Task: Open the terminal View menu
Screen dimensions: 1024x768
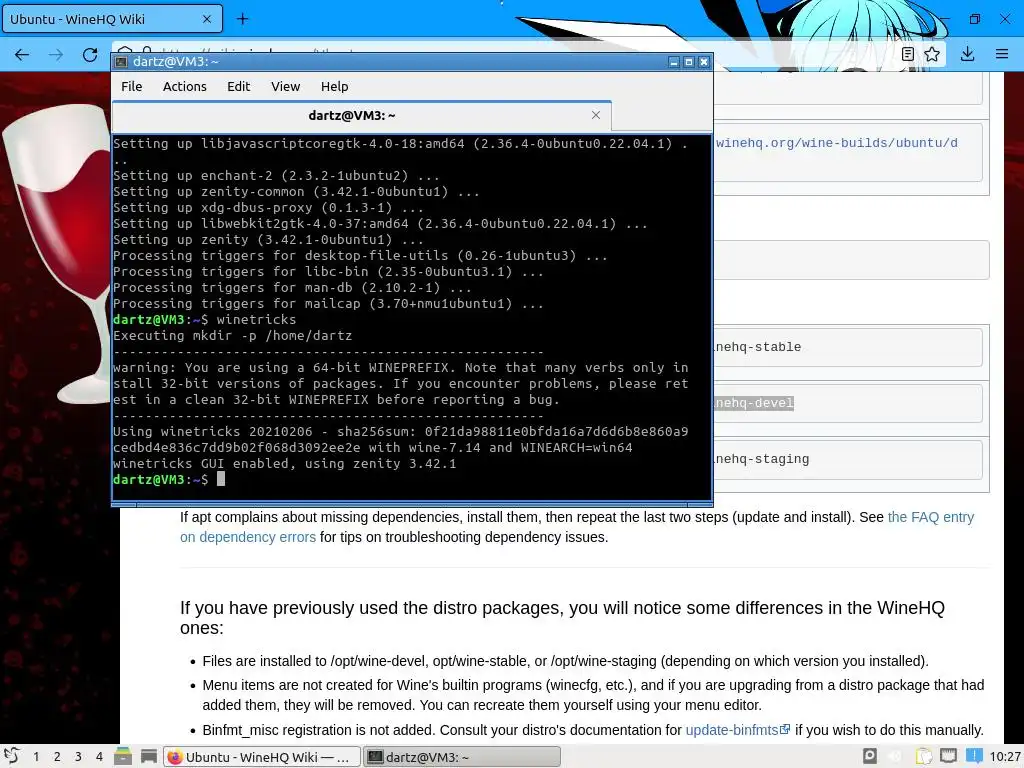Action: [x=285, y=86]
